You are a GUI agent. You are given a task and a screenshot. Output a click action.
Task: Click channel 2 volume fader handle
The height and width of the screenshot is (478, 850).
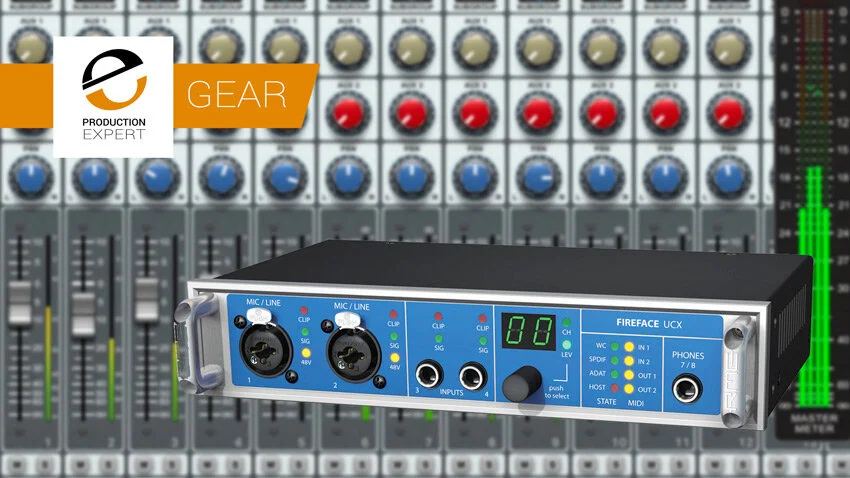[83, 314]
